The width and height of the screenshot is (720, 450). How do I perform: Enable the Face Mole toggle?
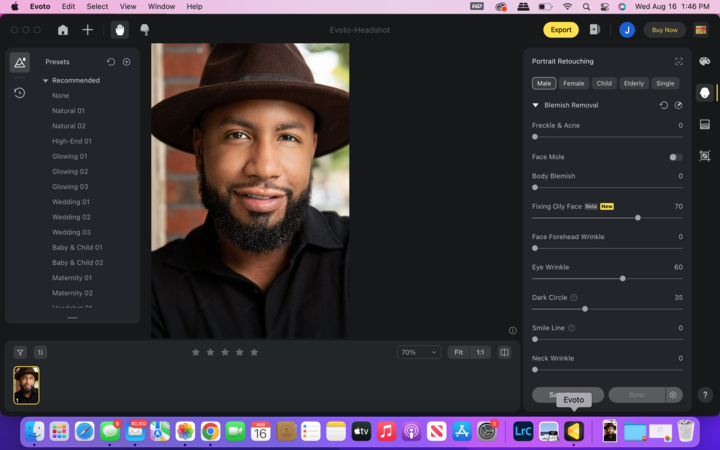(675, 157)
